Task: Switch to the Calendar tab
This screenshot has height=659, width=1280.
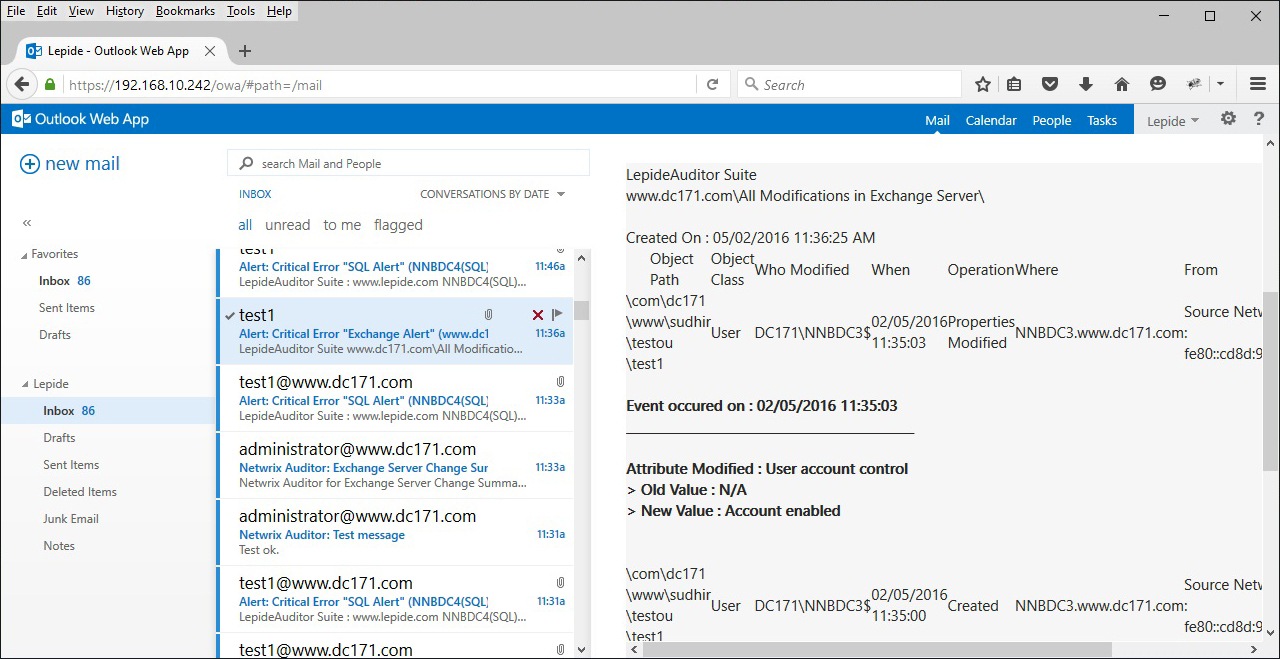Action: [991, 119]
